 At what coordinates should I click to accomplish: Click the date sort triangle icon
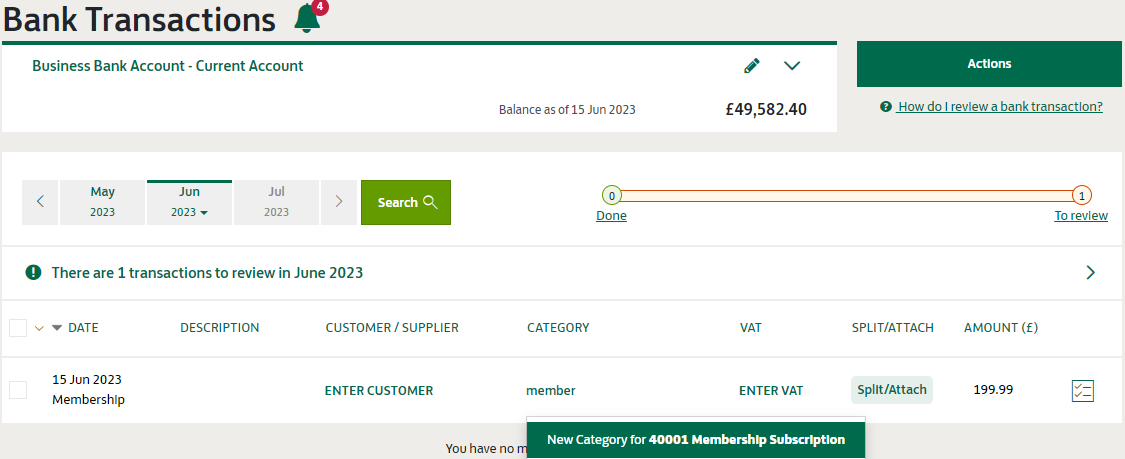coord(57,328)
